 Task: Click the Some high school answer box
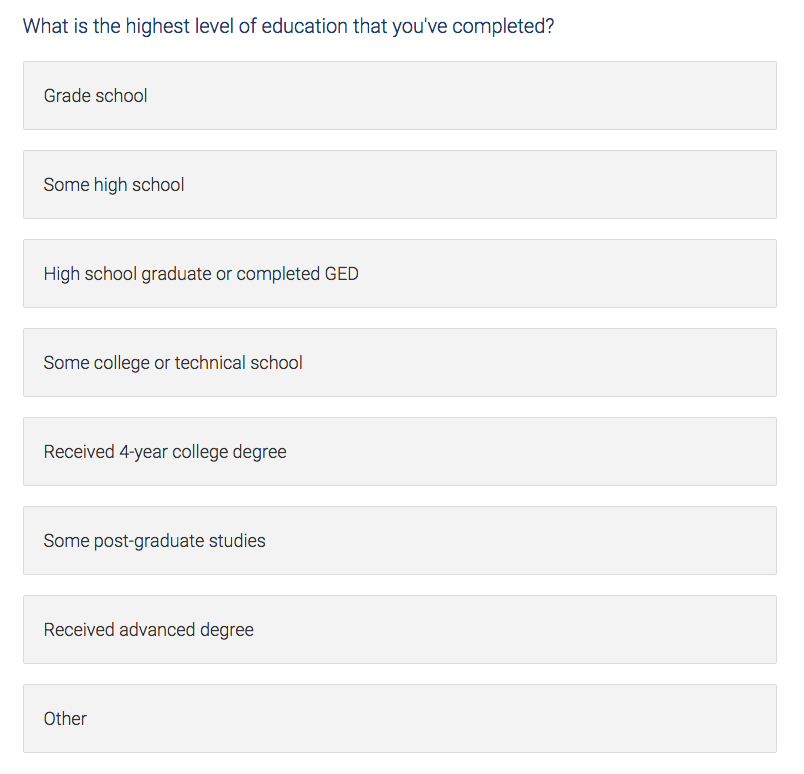pyautogui.click(x=400, y=185)
